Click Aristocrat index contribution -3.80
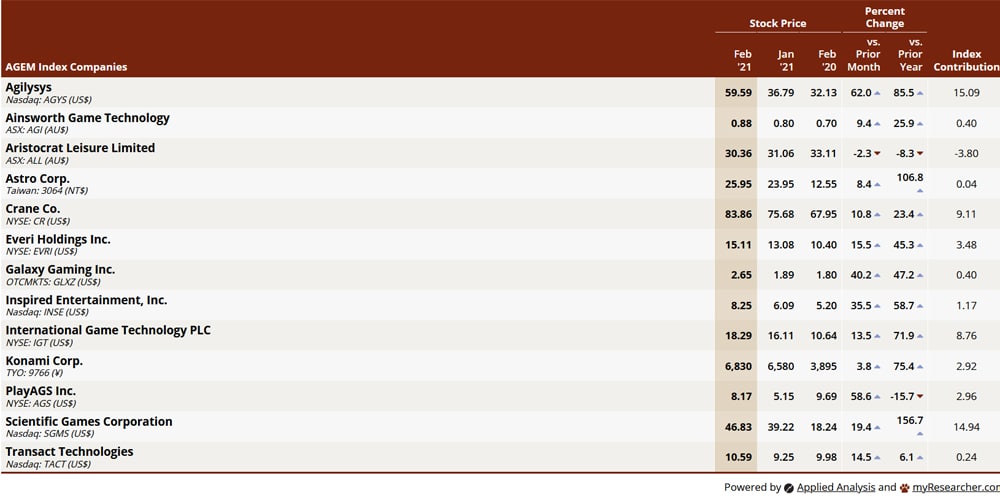 coord(964,154)
